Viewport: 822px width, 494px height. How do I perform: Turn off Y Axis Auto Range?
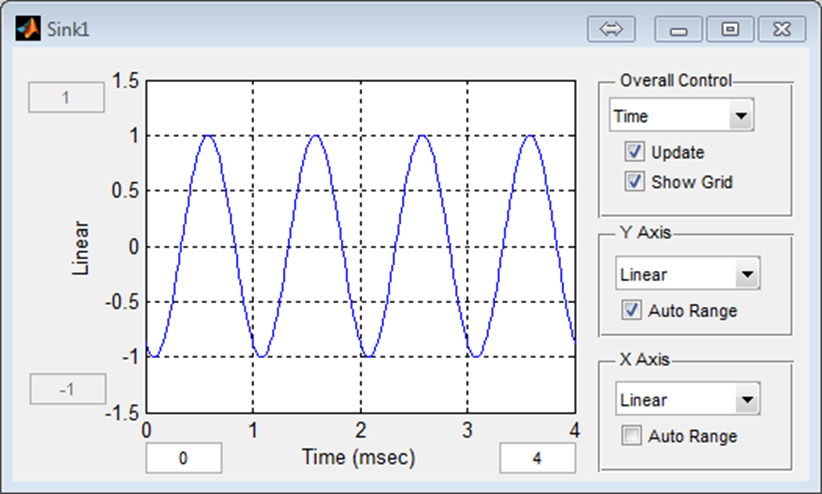pos(632,310)
